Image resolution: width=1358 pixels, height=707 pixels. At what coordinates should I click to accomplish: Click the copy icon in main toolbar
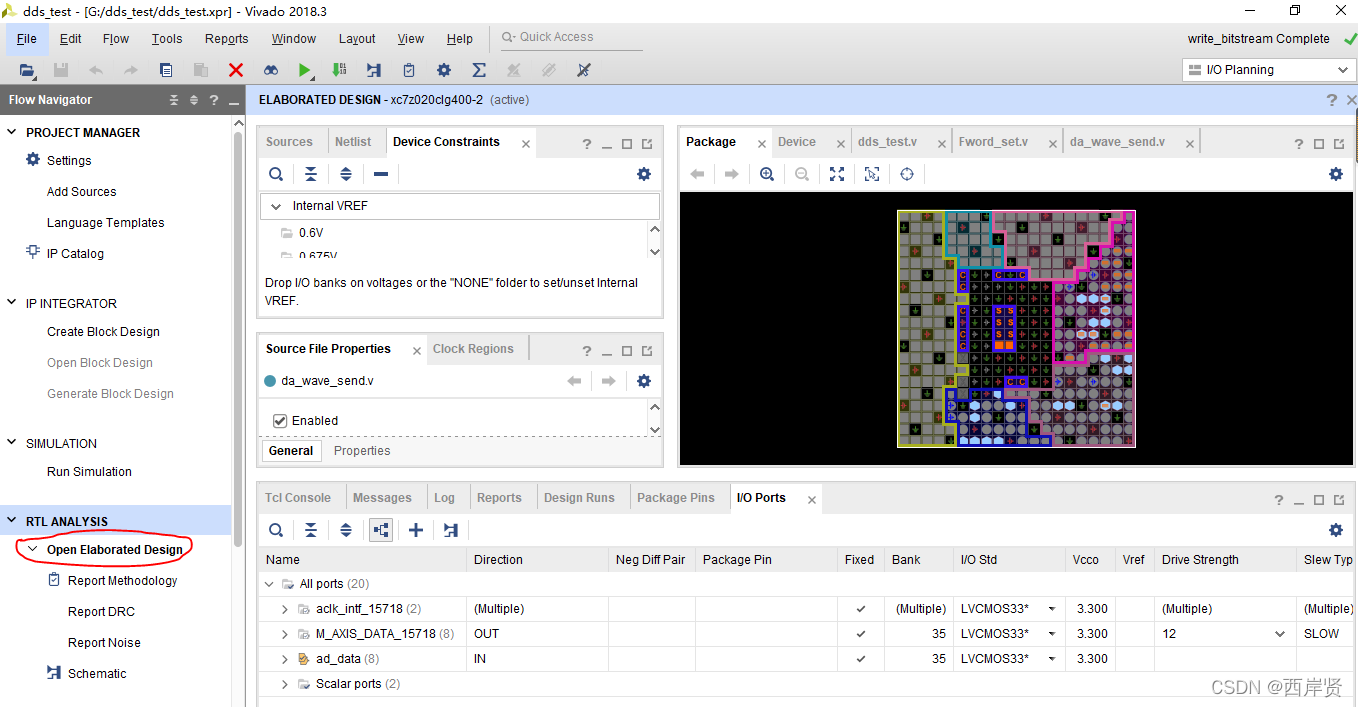coord(166,70)
